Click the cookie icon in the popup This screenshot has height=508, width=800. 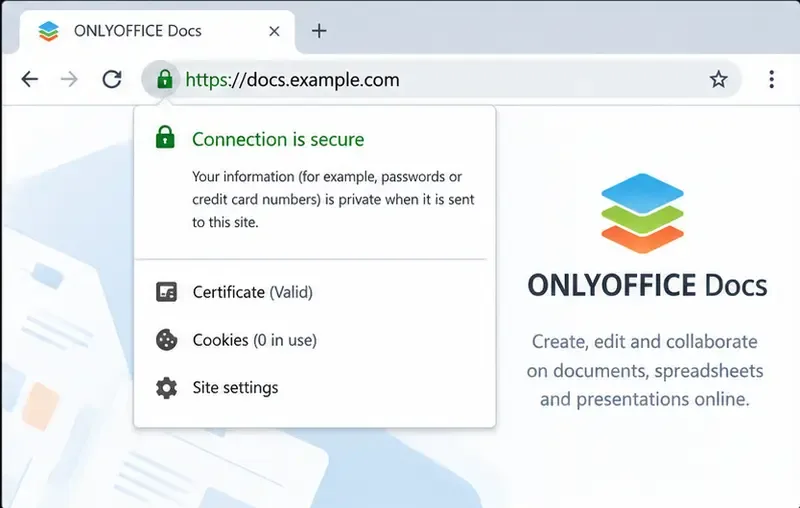(x=166, y=340)
